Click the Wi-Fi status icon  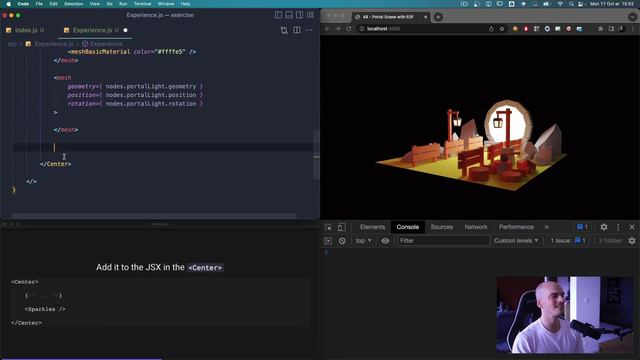(x=560, y=4)
